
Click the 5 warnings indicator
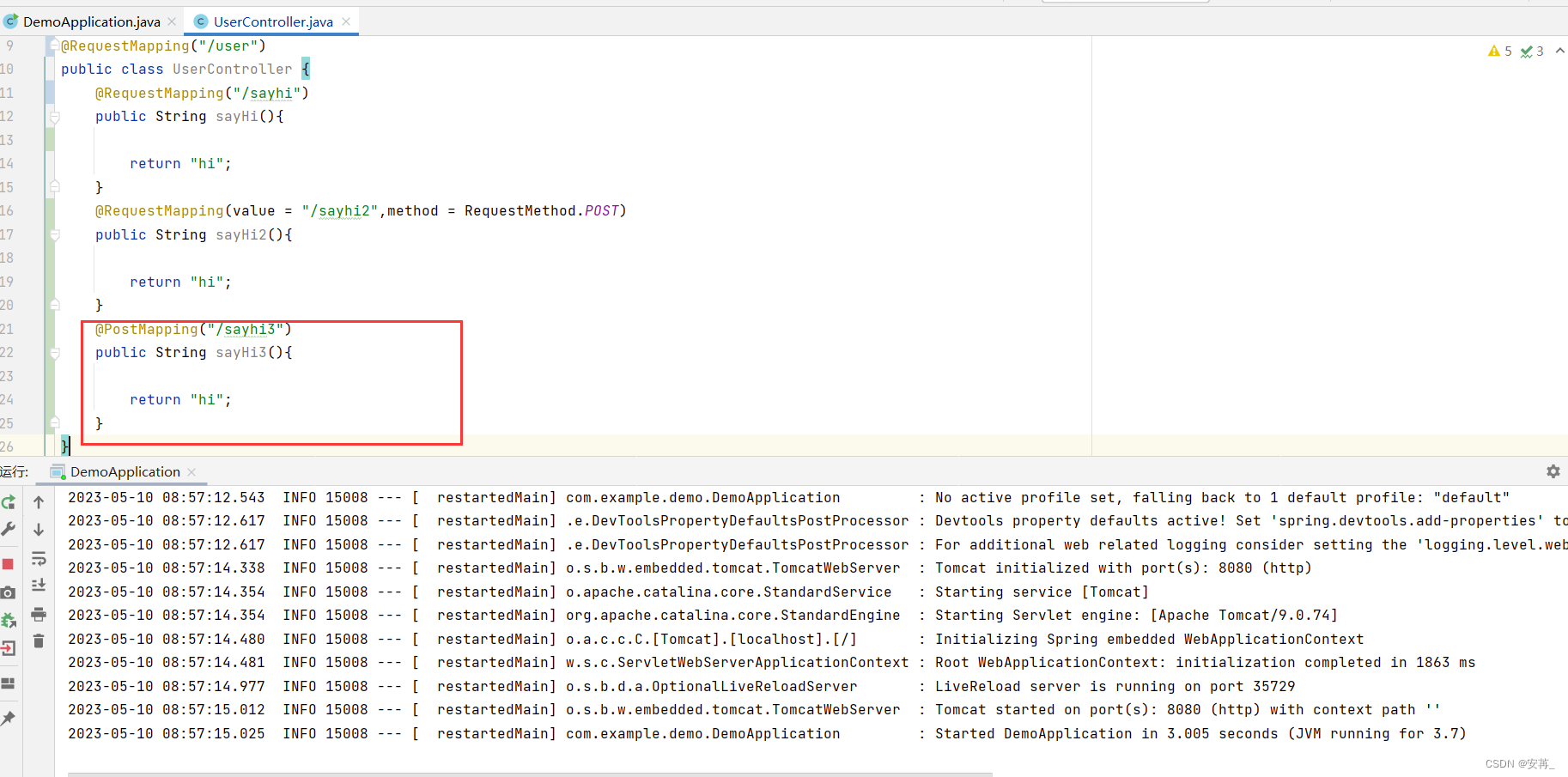(1500, 52)
